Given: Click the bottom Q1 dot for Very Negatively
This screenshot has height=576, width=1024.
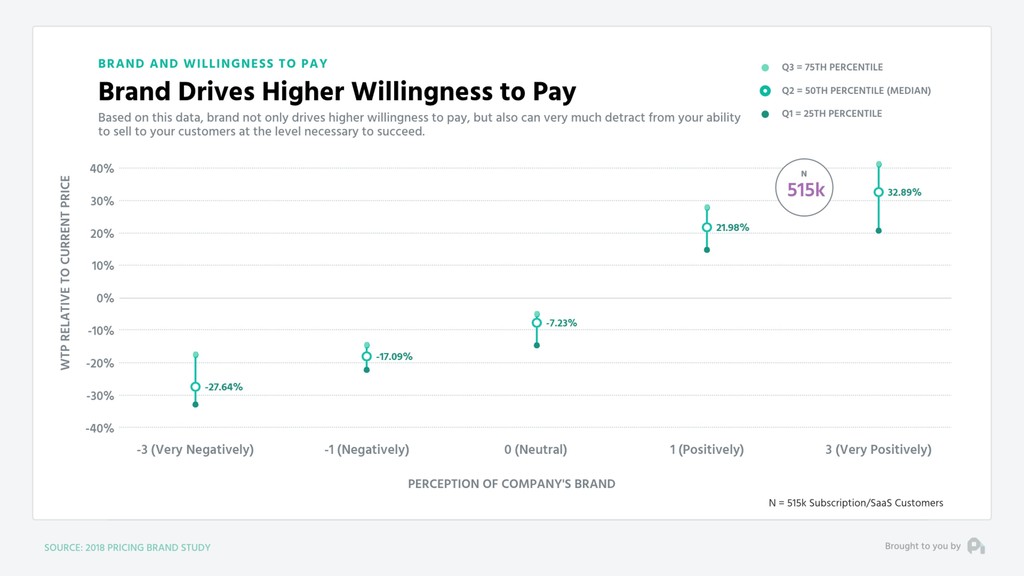Looking at the screenshot, I should pyautogui.click(x=195, y=405).
